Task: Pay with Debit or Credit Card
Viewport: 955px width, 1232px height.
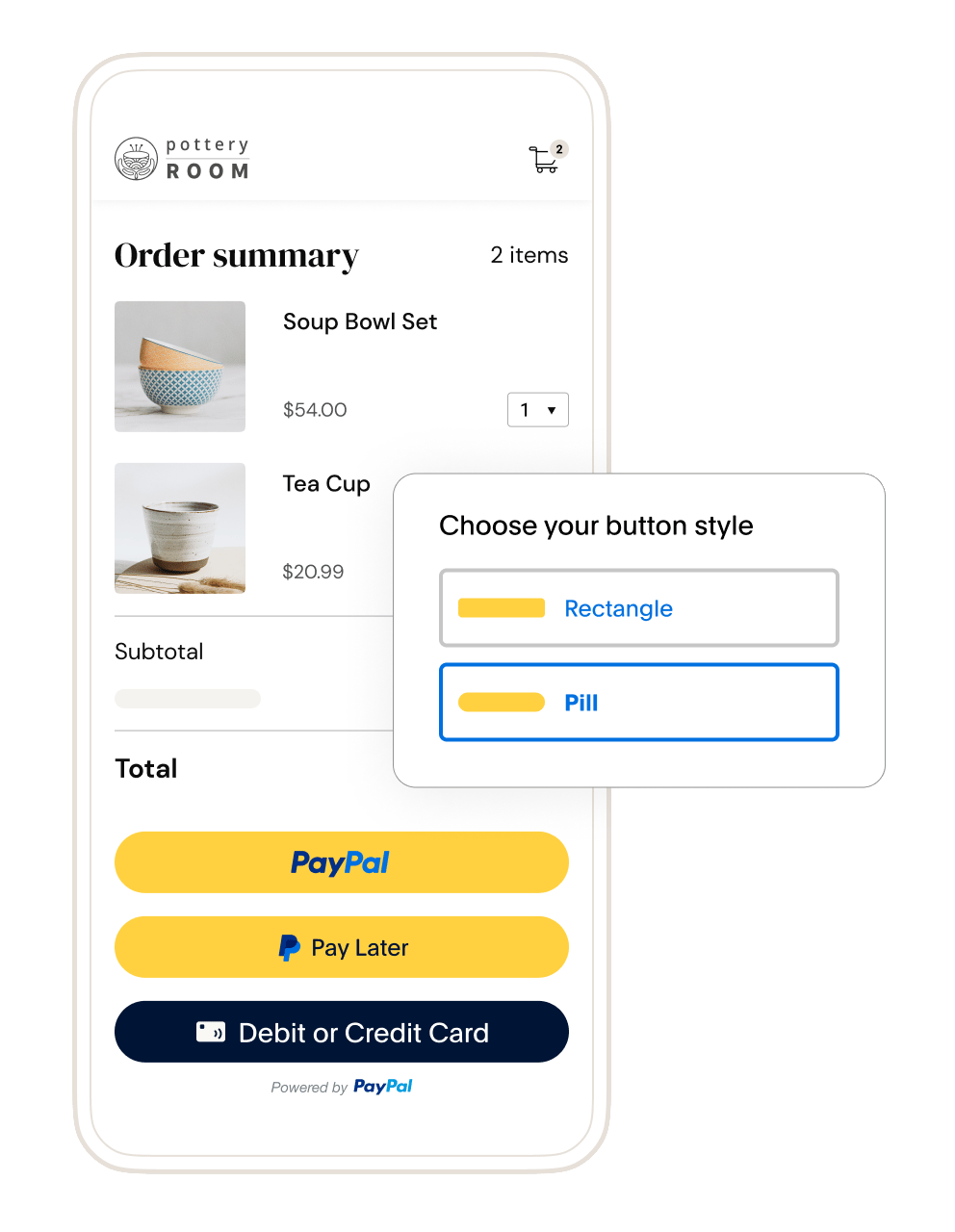Action: (x=342, y=1032)
